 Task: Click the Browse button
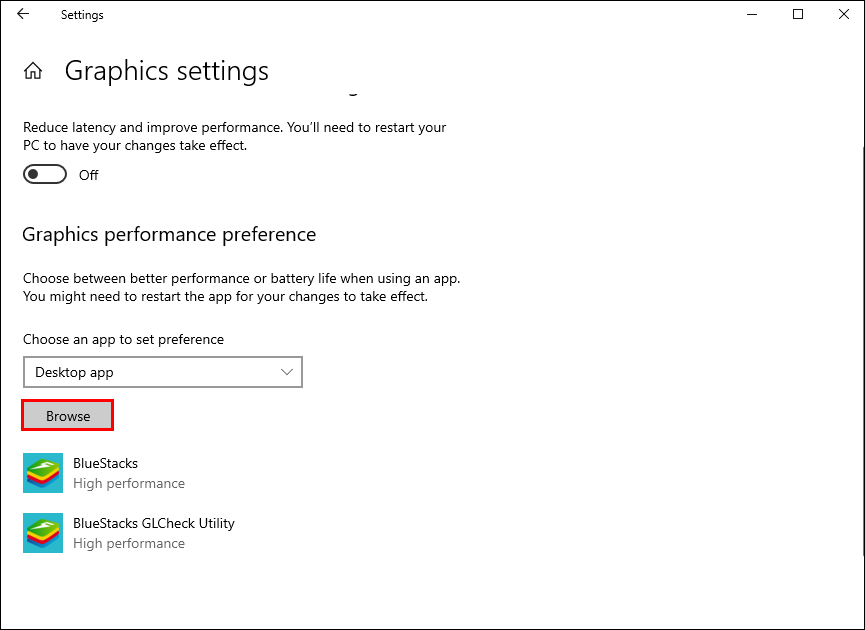click(68, 416)
